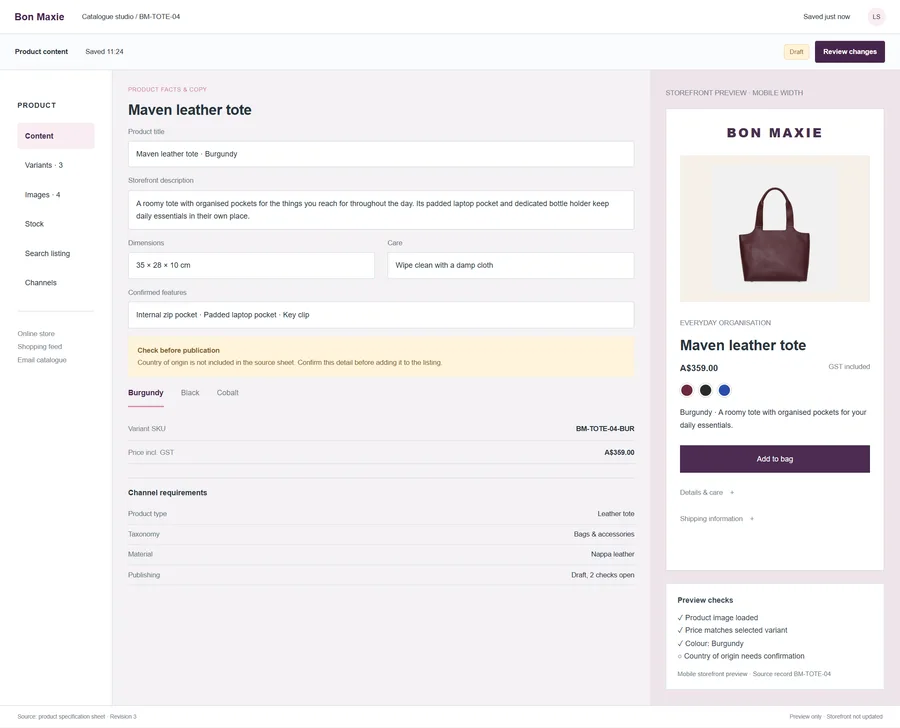Click the price value A$359.00 in the variant row
The image size is (900, 728).
point(619,452)
